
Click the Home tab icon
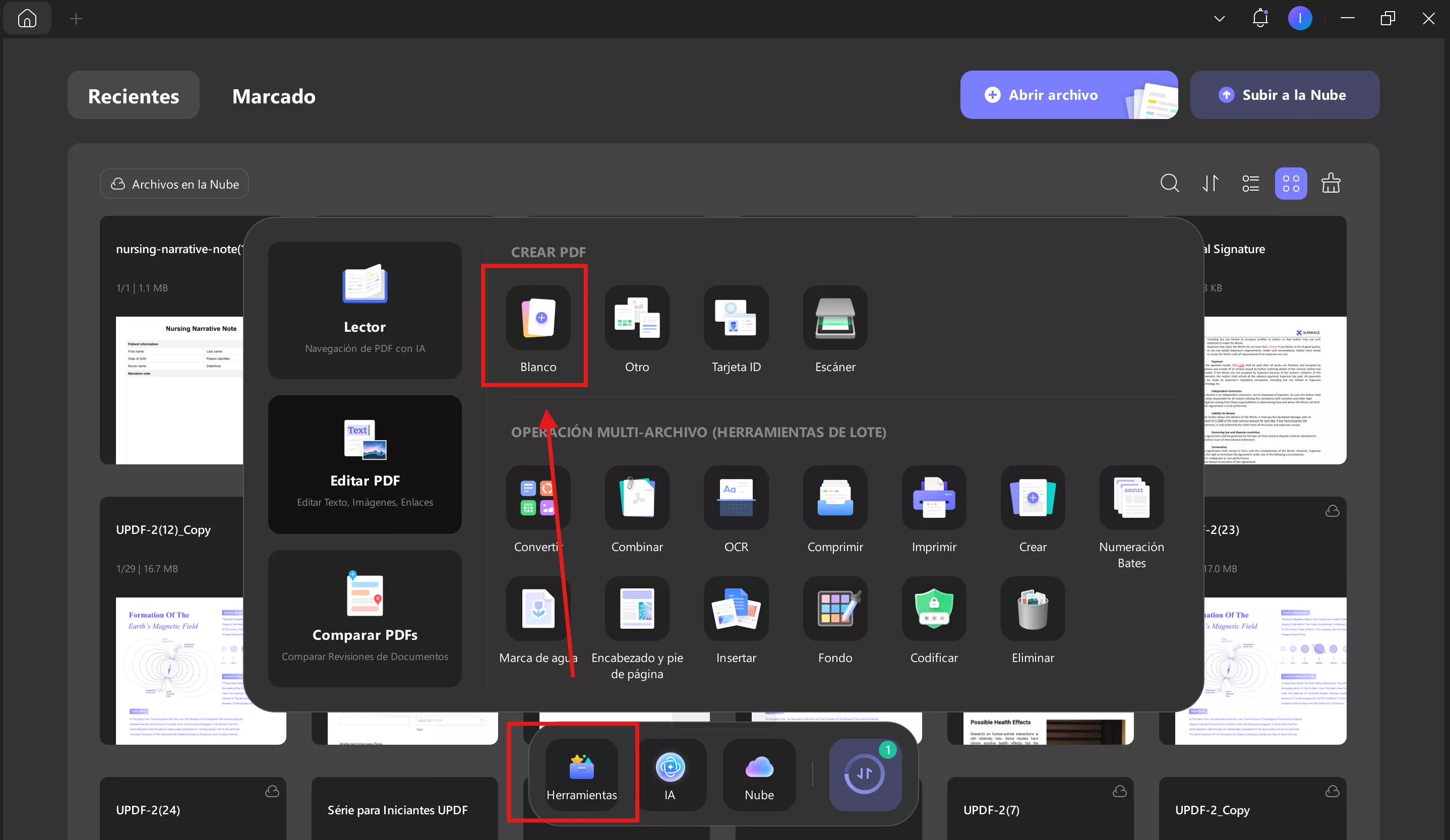[x=27, y=19]
